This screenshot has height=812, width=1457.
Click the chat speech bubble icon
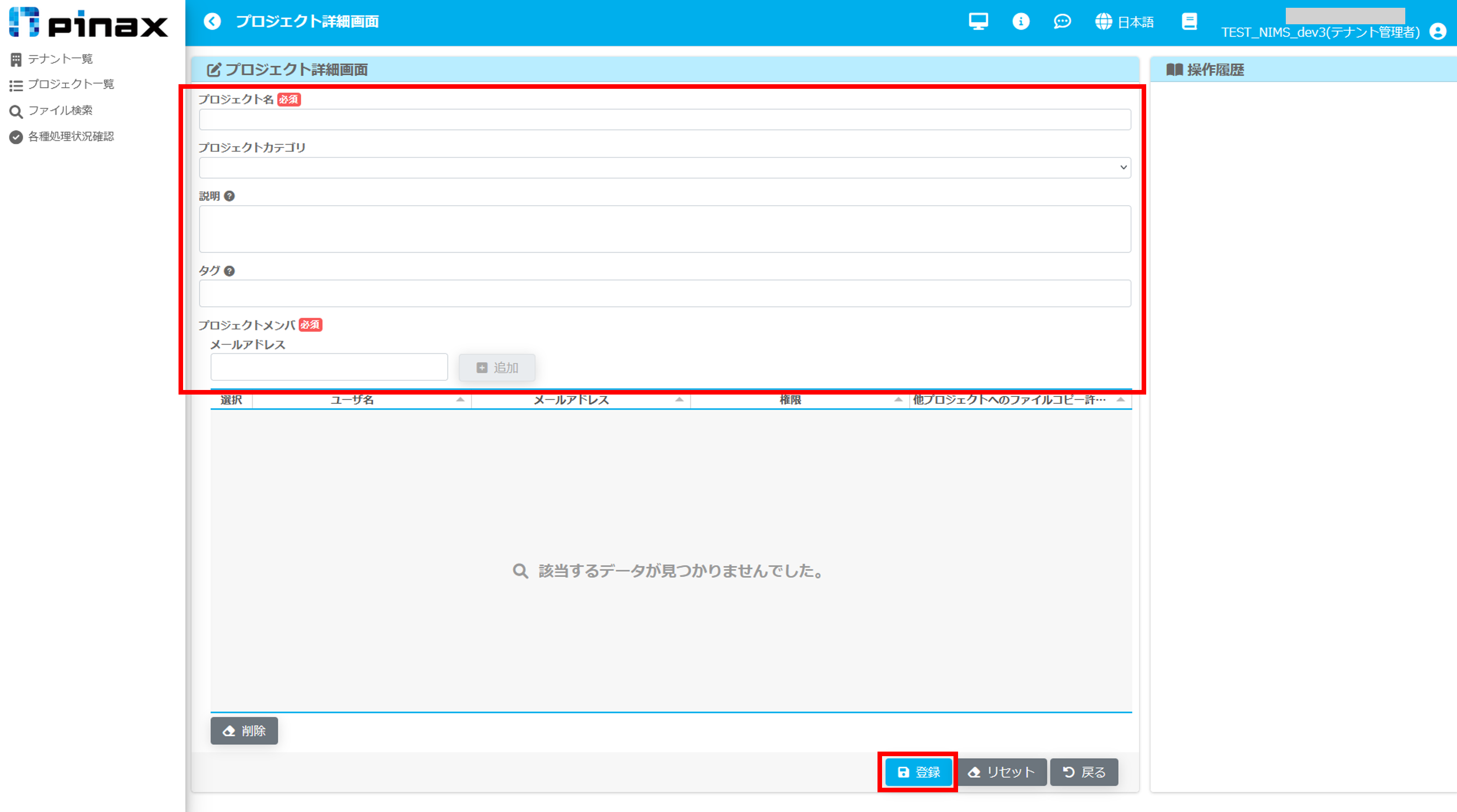coord(1062,22)
